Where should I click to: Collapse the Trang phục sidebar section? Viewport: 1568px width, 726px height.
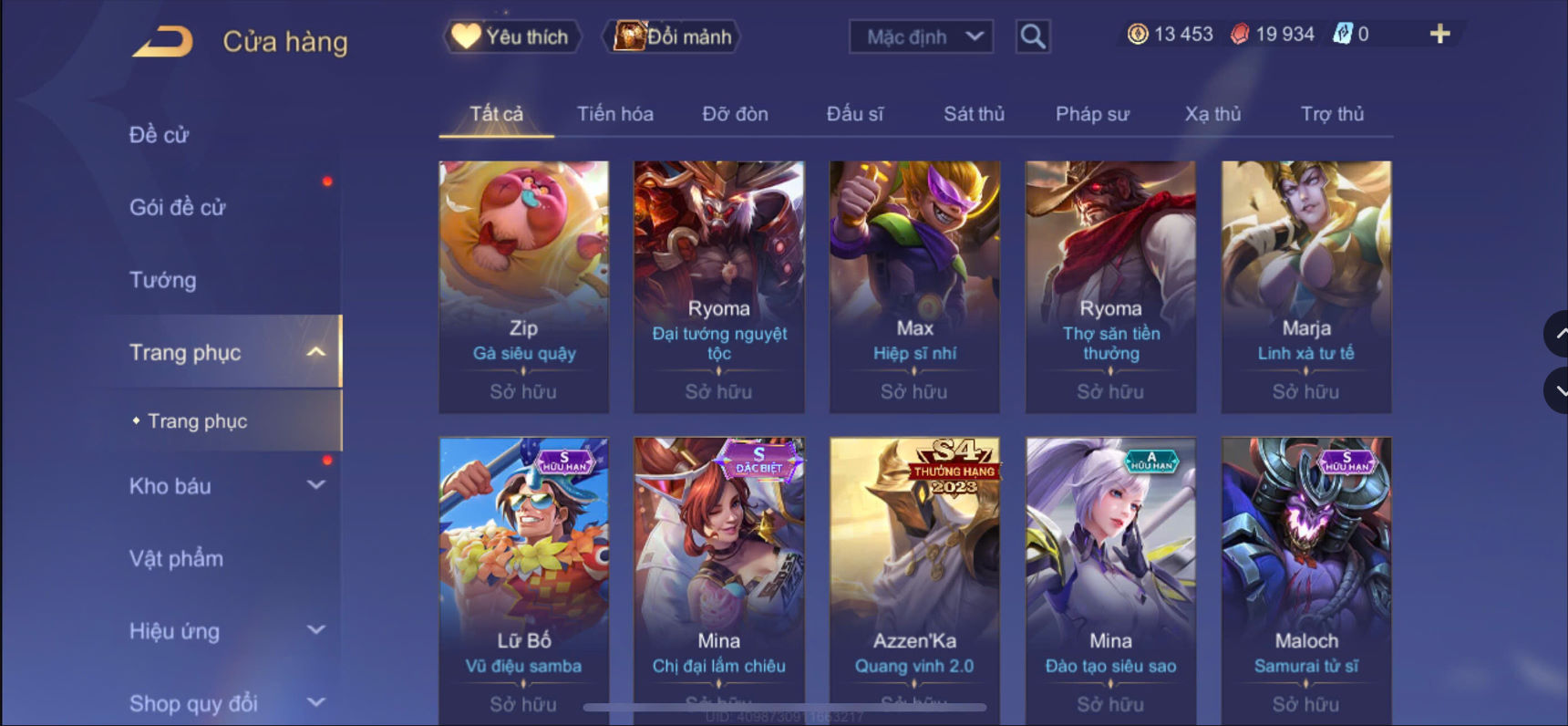(316, 352)
